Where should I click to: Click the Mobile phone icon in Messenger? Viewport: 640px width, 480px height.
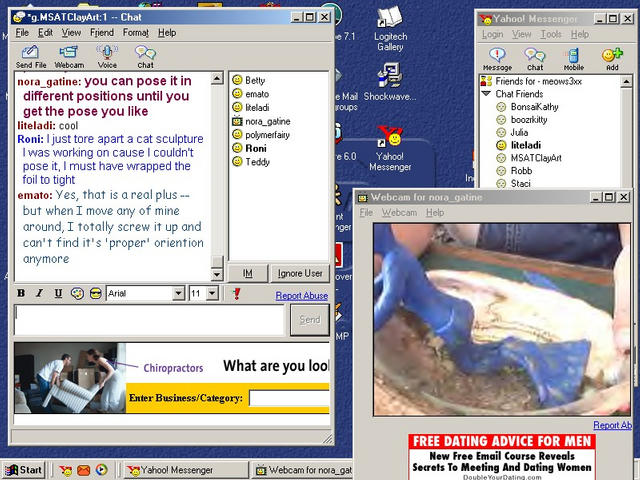tap(573, 59)
